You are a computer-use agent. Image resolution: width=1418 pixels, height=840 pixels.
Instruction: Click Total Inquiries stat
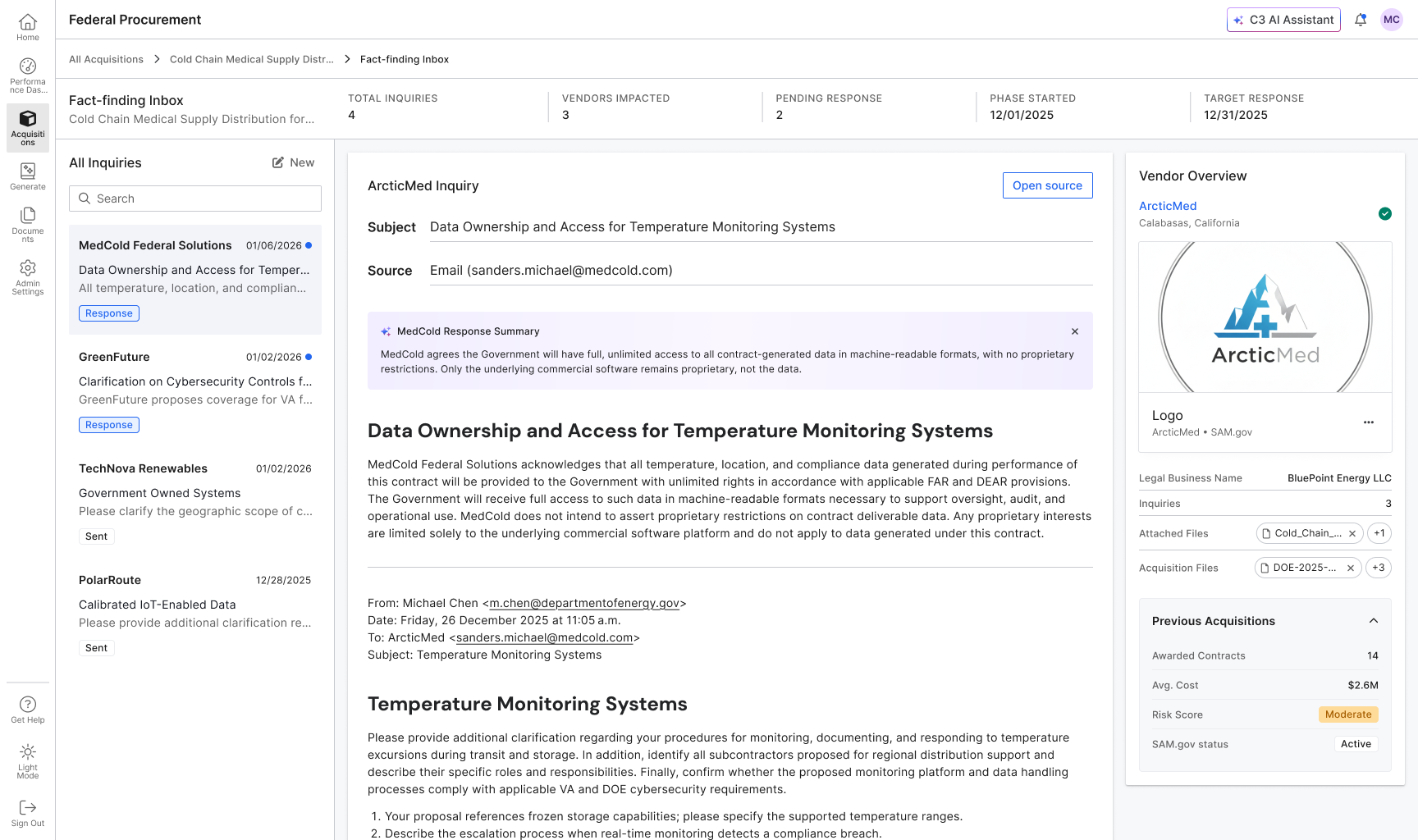393,107
